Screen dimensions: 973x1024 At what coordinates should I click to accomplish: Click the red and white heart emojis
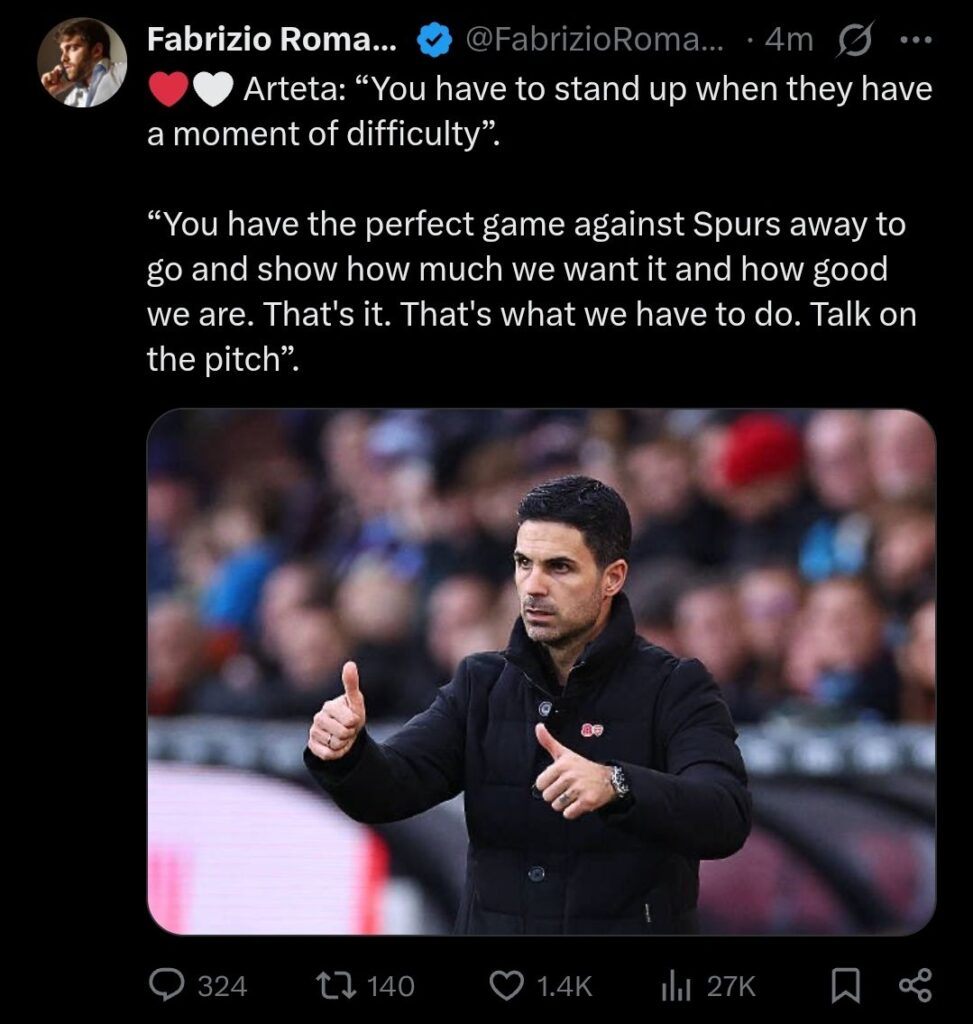tap(190, 91)
